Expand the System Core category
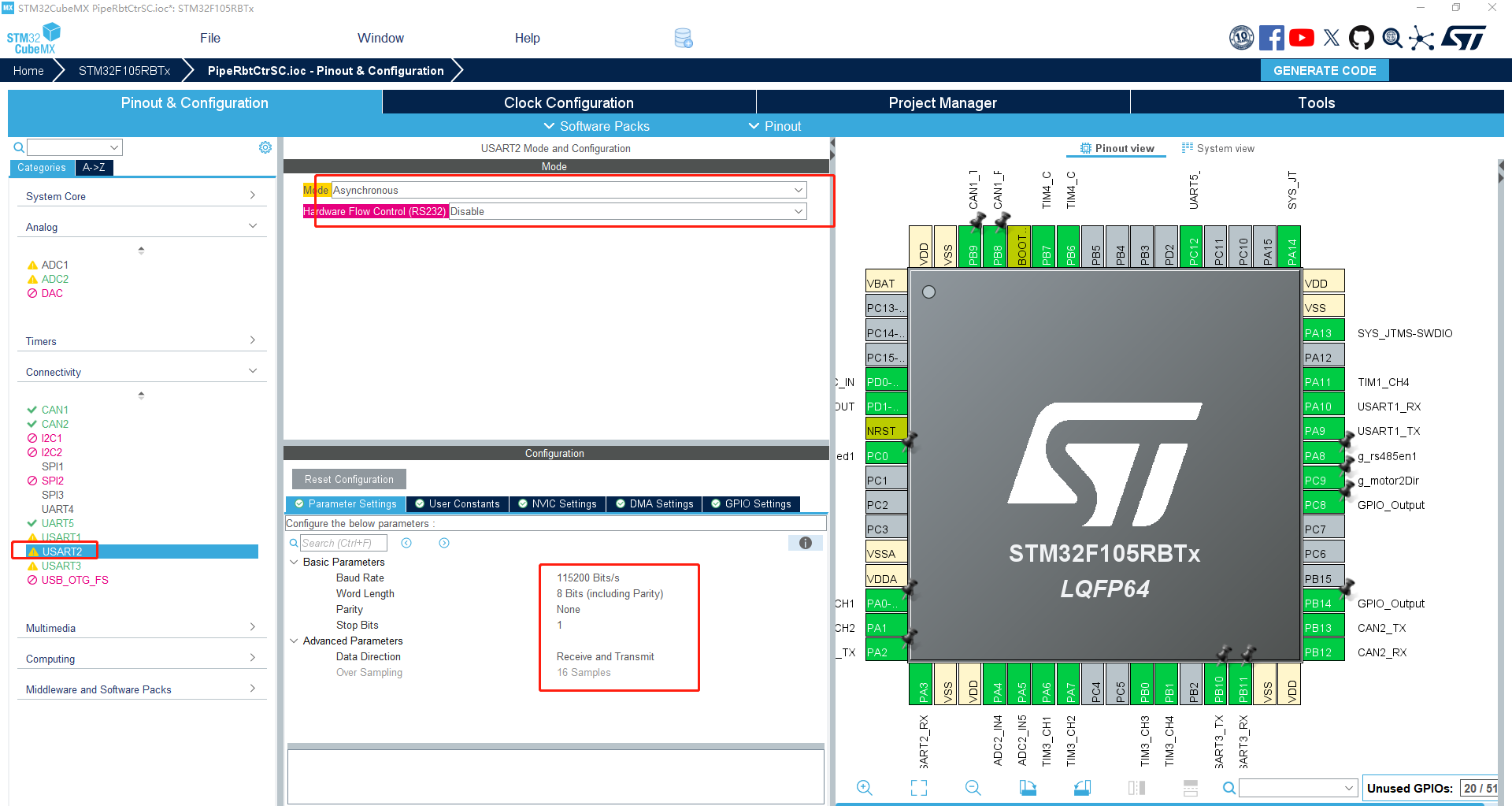 141,196
